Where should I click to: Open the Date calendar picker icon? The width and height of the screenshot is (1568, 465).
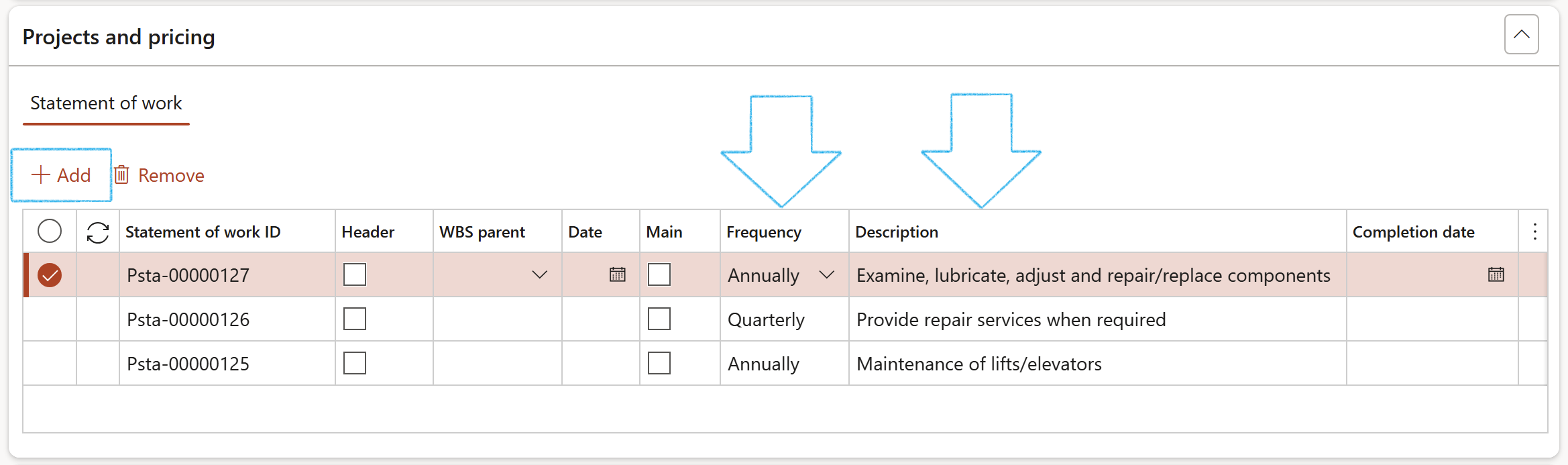(x=617, y=274)
